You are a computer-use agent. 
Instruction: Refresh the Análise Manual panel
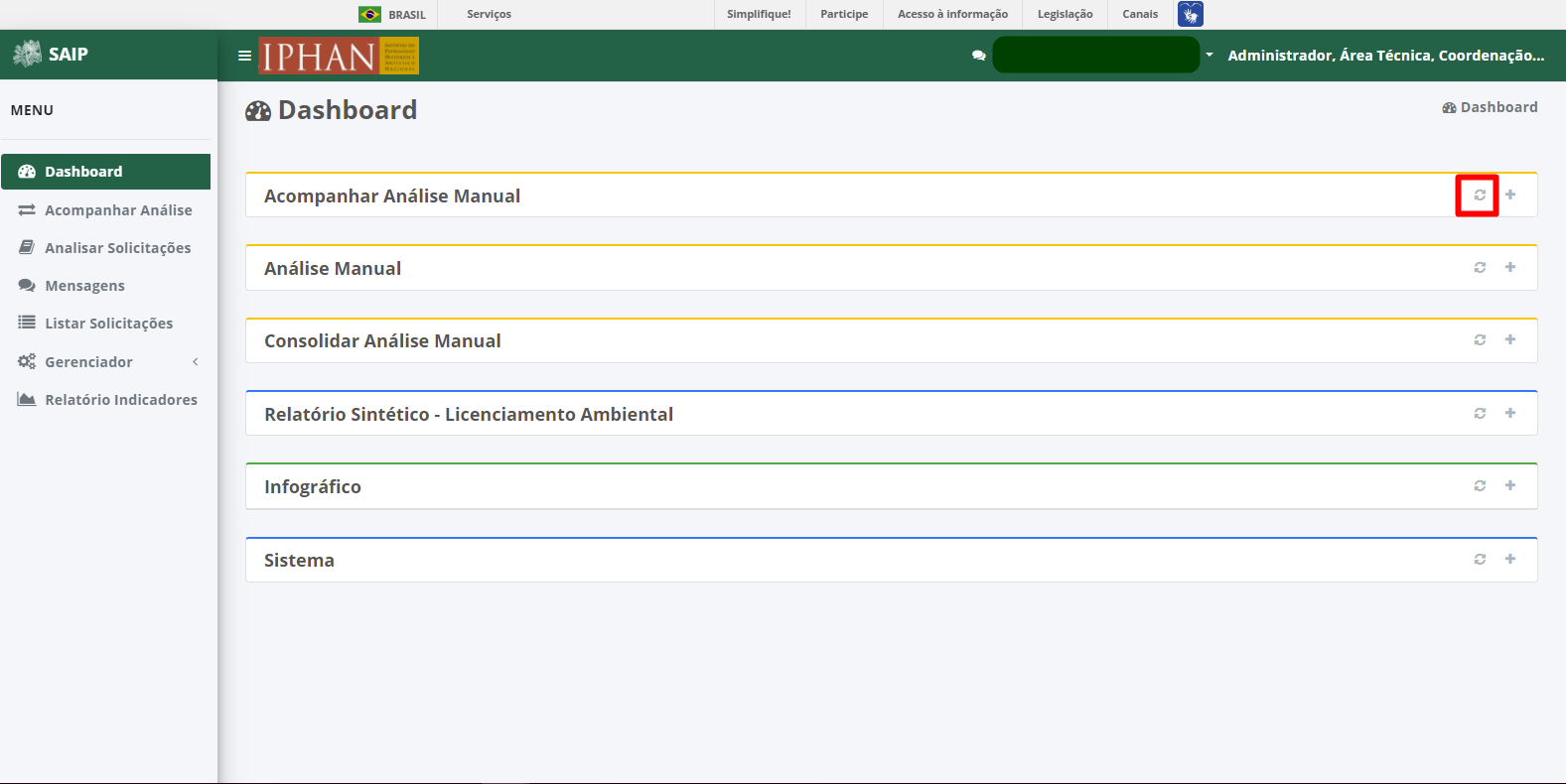pos(1480,267)
